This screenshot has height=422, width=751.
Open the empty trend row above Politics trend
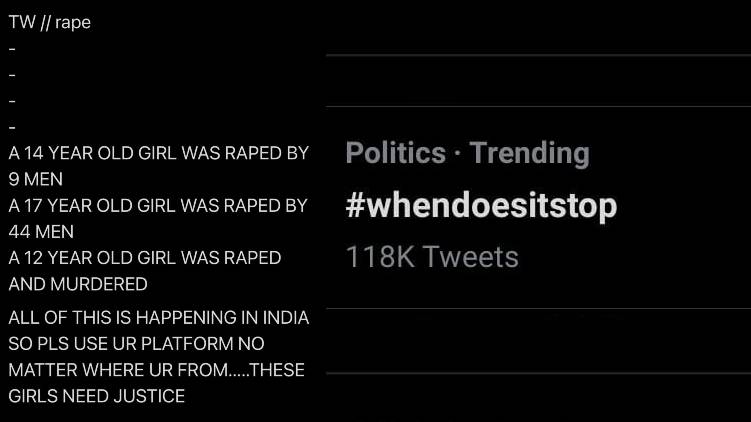click(538, 81)
